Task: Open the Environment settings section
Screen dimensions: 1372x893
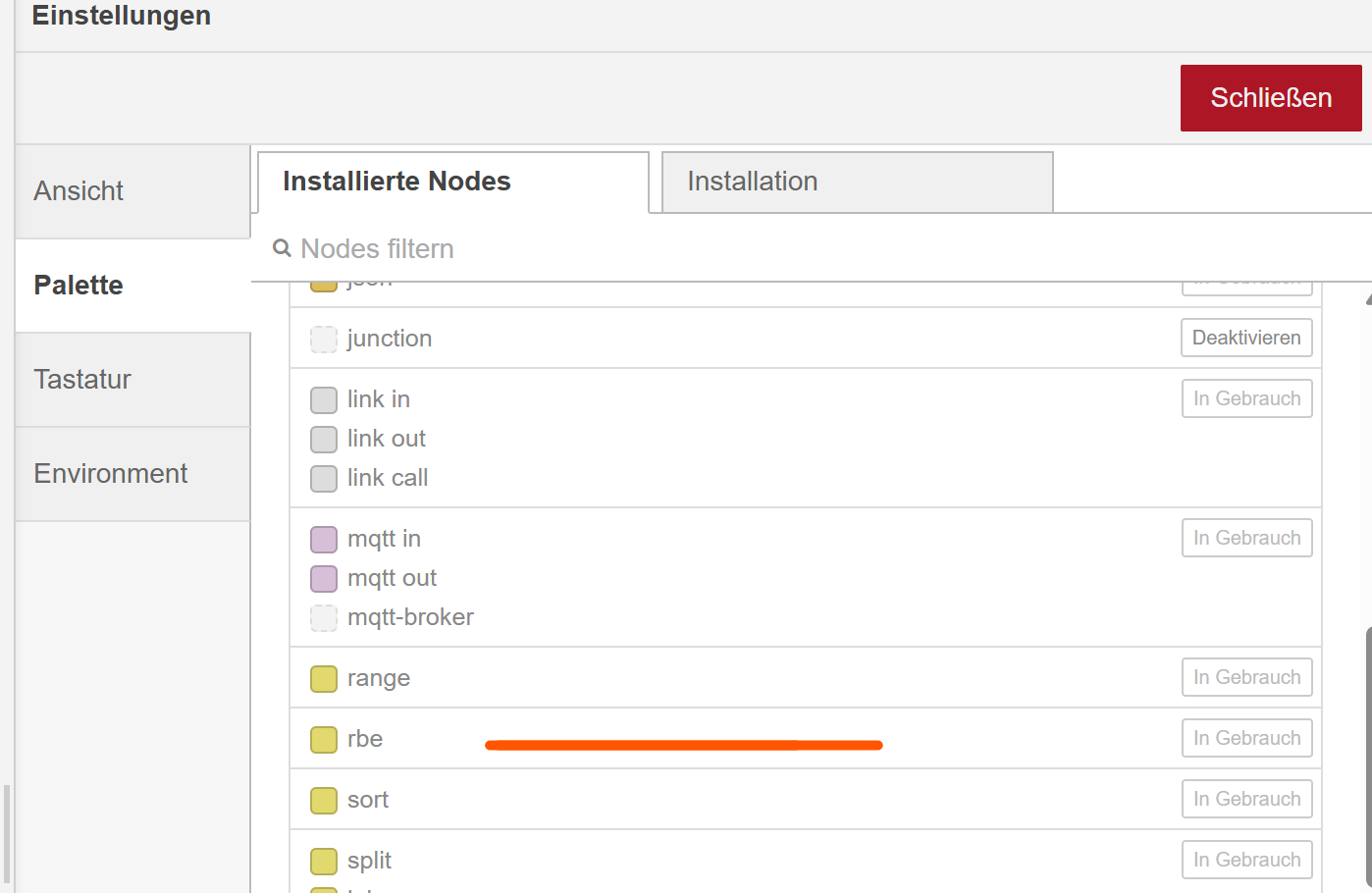Action: click(132, 474)
